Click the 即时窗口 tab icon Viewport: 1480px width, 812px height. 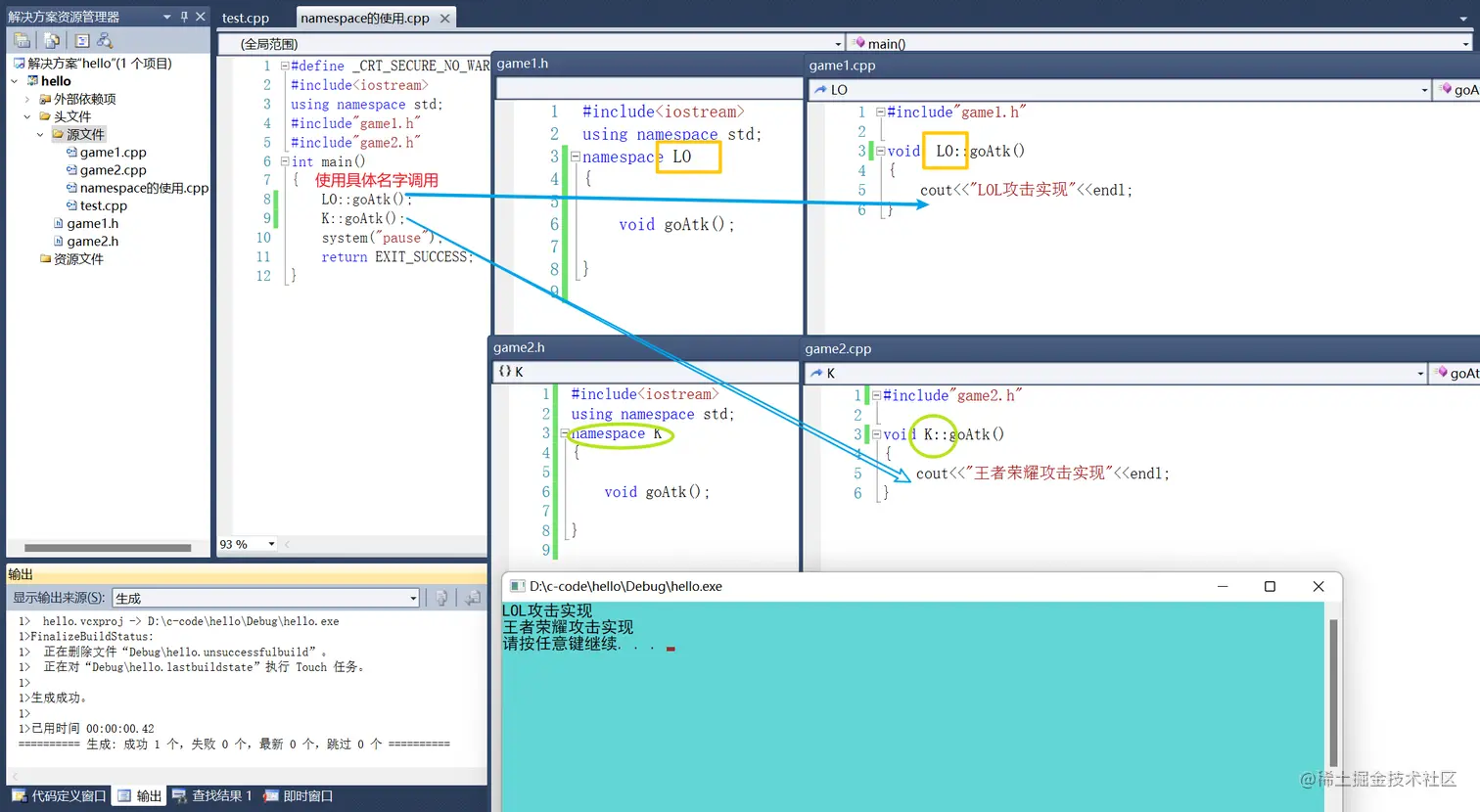[272, 796]
